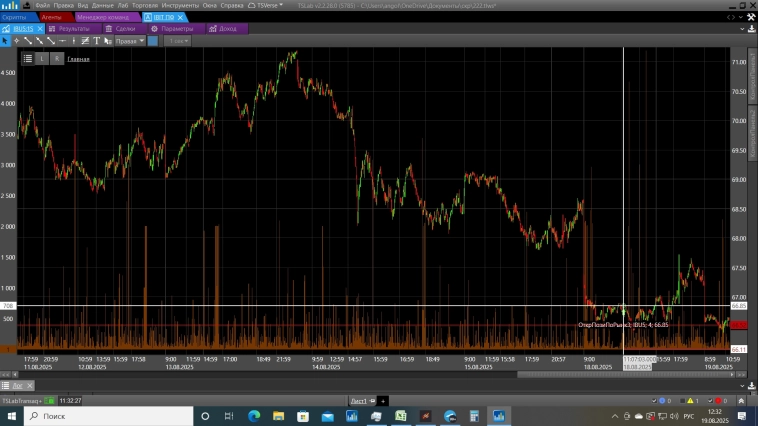Switch to the Сделки tab

click(x=124, y=29)
